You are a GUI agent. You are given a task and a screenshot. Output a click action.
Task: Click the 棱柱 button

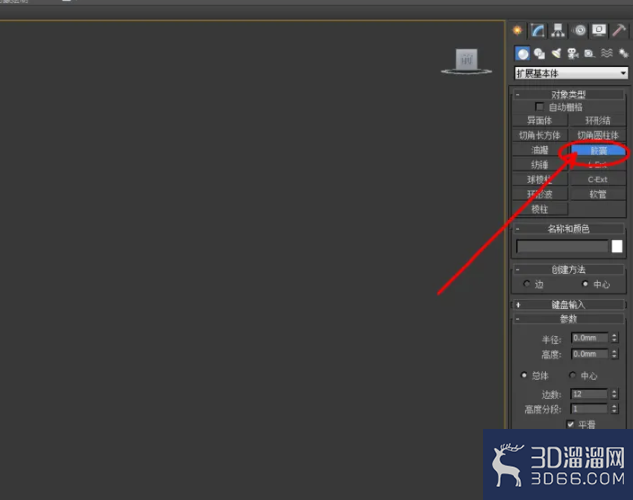(x=540, y=209)
